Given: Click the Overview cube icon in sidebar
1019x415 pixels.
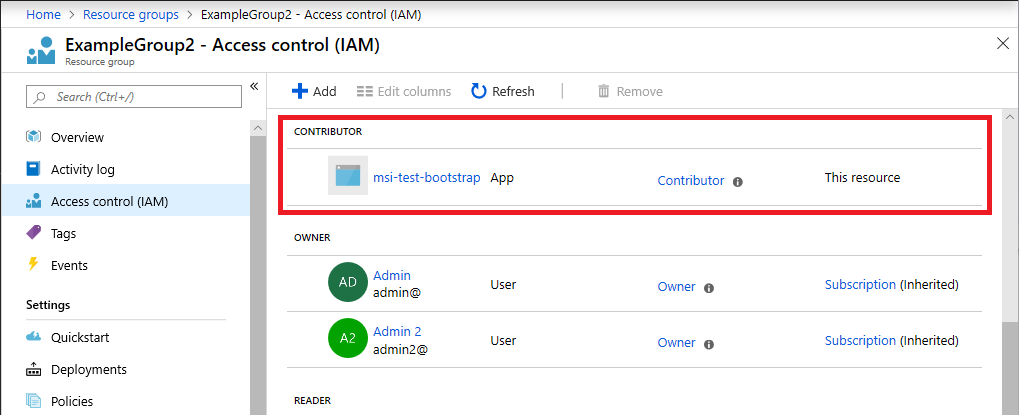Looking at the screenshot, I should tap(34, 137).
